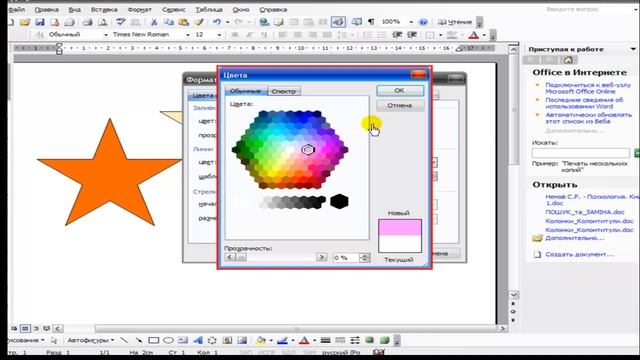Toggle the center alignment button
Viewport: 640px width, 360px height.
tap(298, 35)
